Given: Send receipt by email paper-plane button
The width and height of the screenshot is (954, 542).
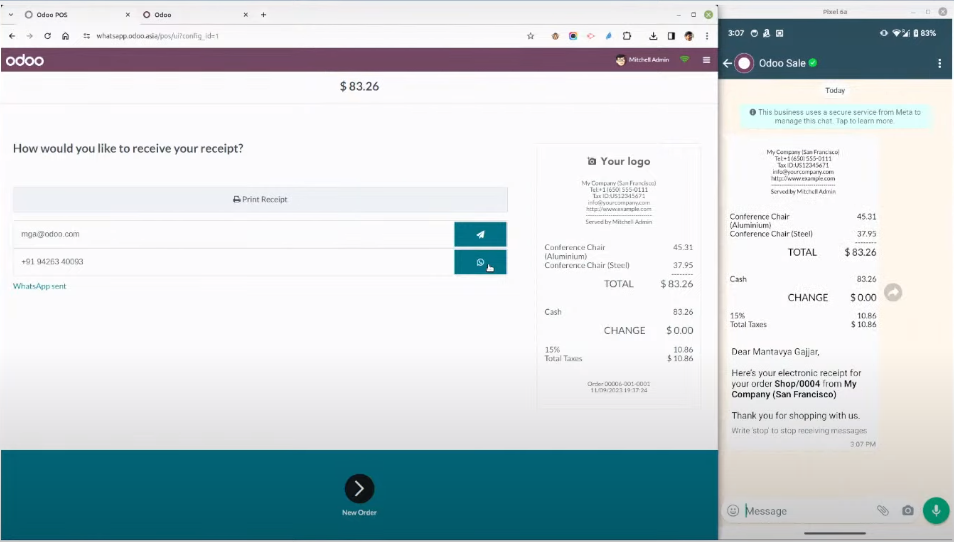Looking at the screenshot, I should (480, 234).
